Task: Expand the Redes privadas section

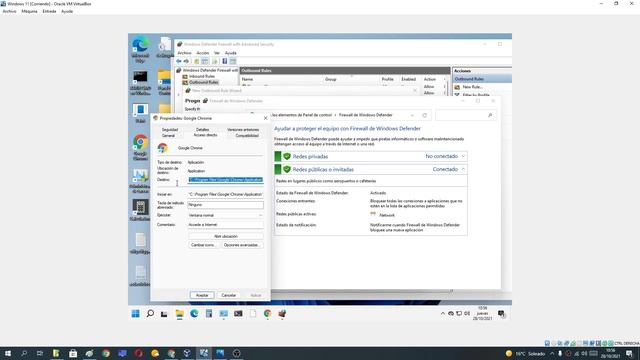Action: click(x=463, y=156)
